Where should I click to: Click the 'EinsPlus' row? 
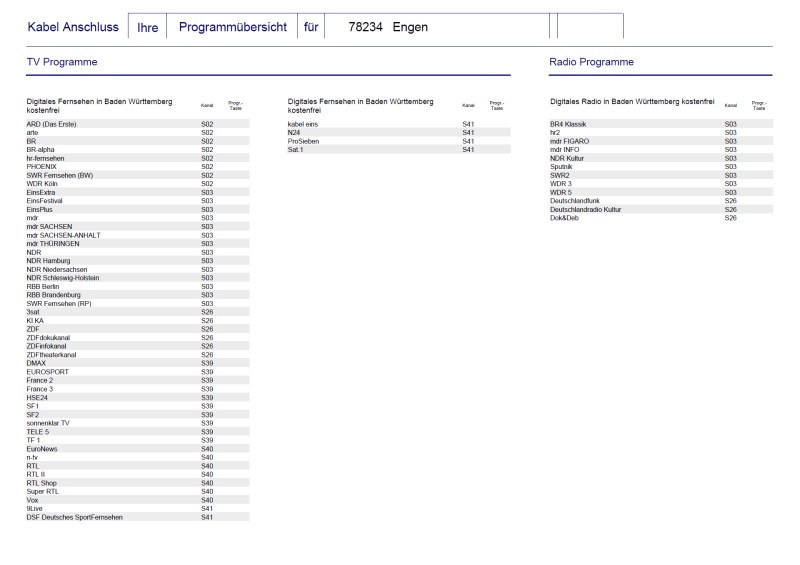point(138,209)
